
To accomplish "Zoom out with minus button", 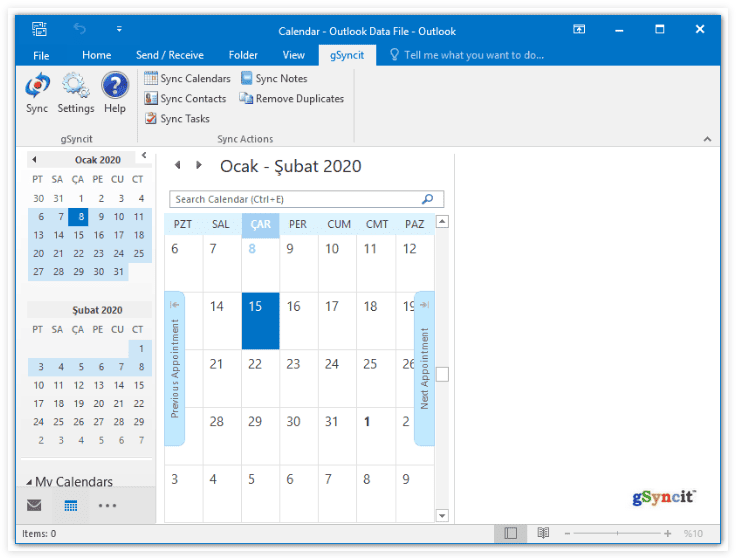I will tap(567, 534).
